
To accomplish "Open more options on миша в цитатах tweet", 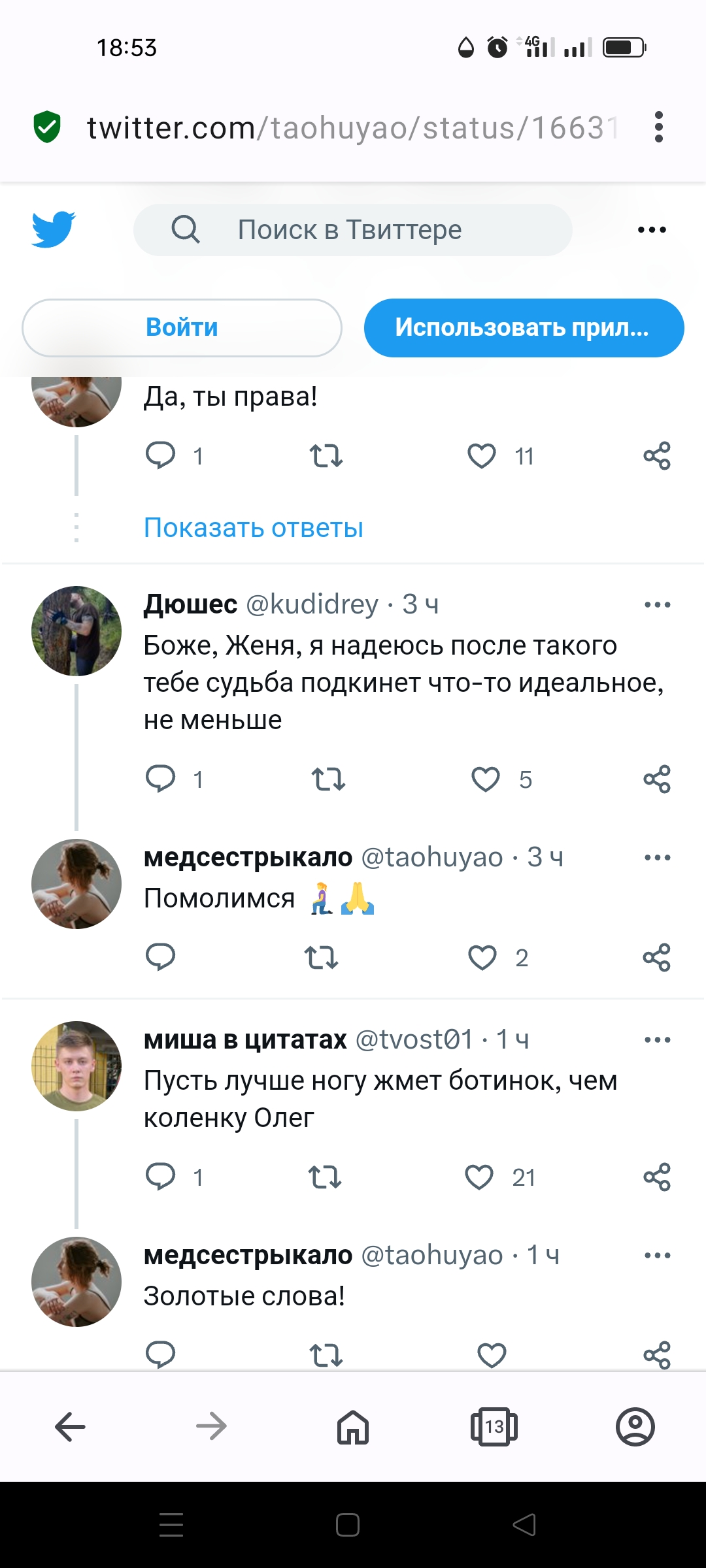I will point(657,1040).
